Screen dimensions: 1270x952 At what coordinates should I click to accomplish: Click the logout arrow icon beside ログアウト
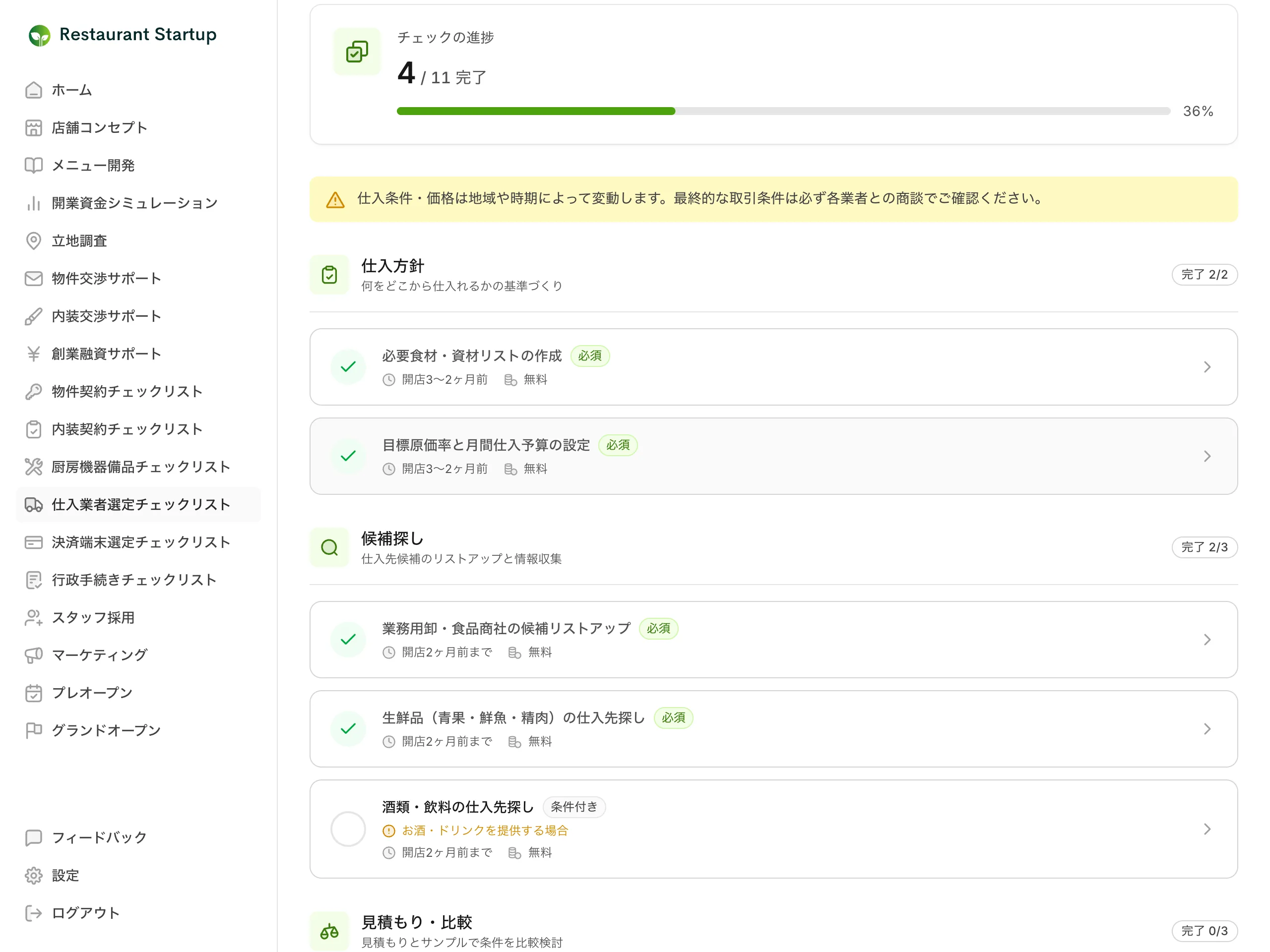pyautogui.click(x=34, y=913)
